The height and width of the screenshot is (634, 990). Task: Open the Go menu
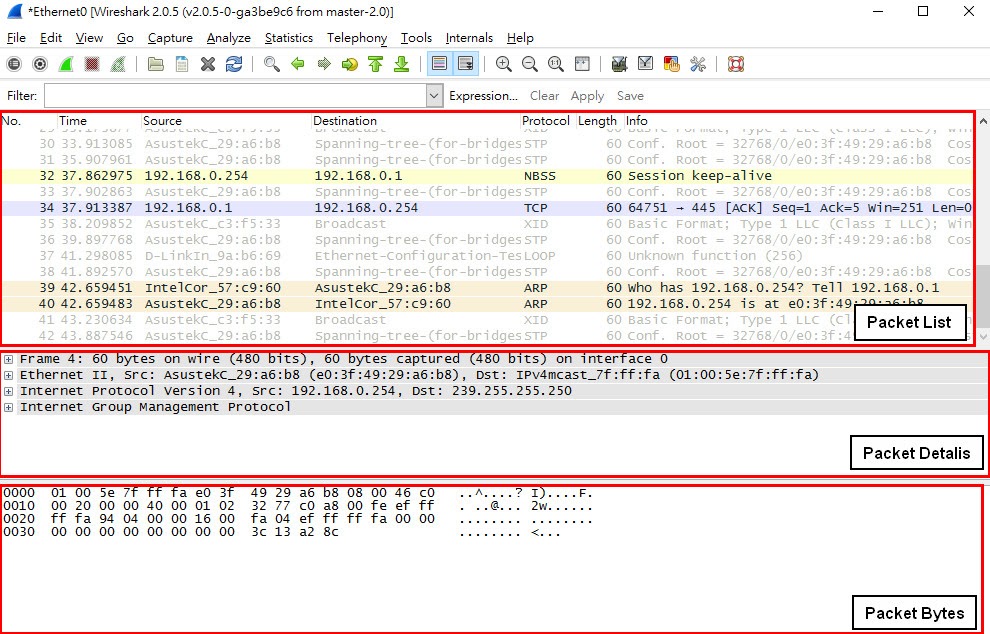(125, 38)
